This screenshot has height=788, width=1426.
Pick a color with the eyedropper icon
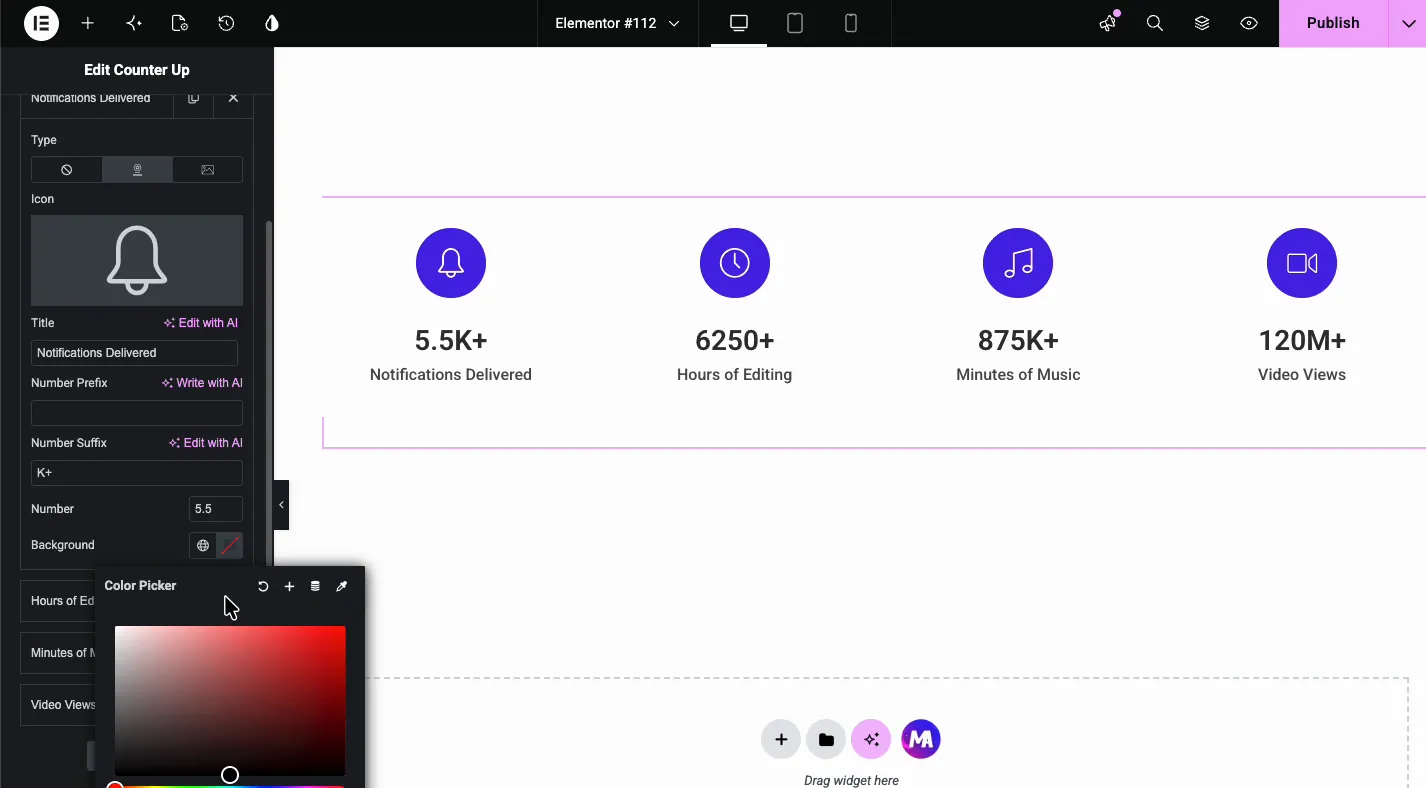pos(341,586)
